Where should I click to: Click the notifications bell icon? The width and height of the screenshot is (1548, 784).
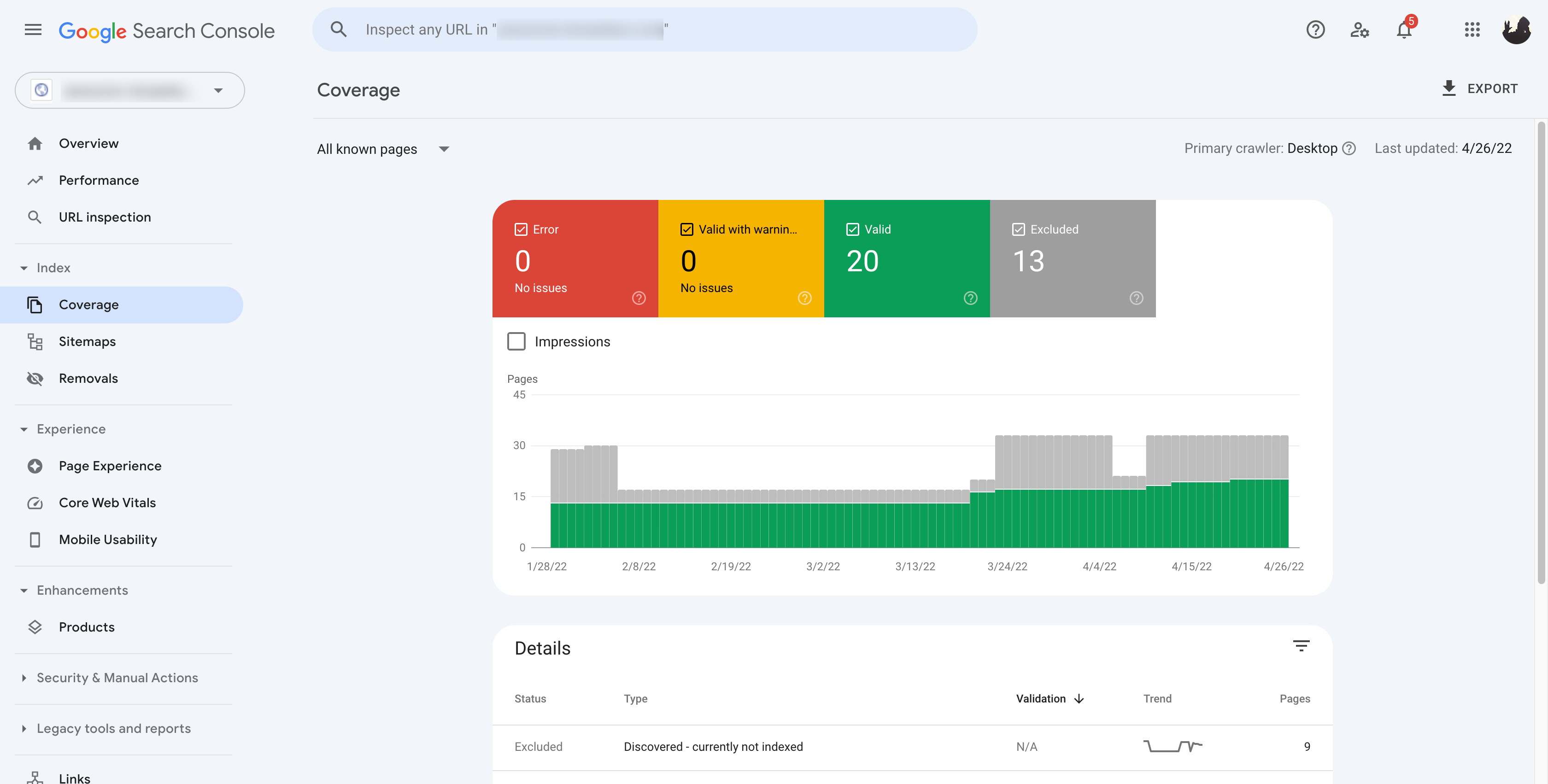[x=1404, y=29]
